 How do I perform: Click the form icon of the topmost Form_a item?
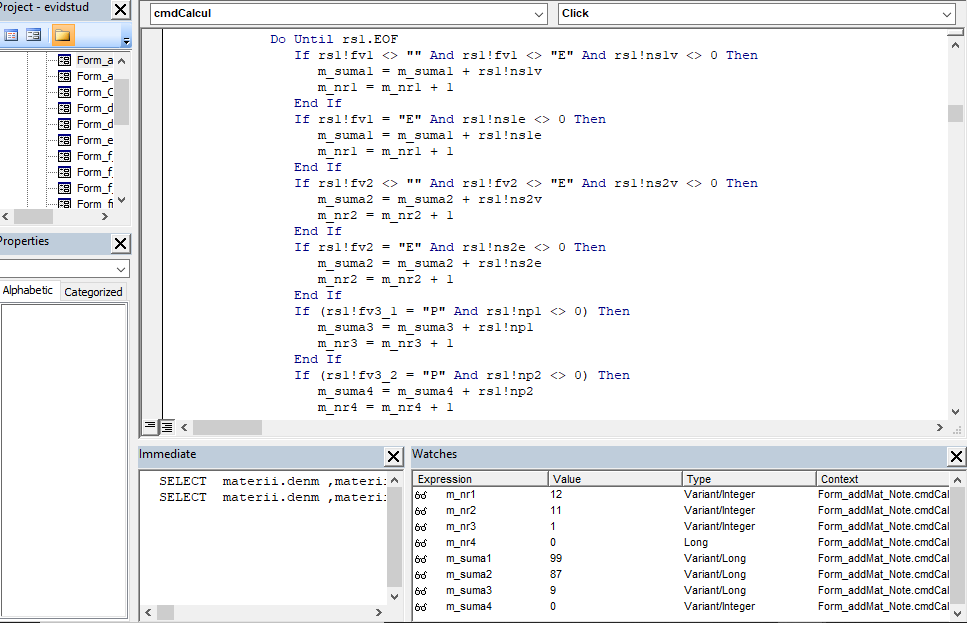point(65,60)
